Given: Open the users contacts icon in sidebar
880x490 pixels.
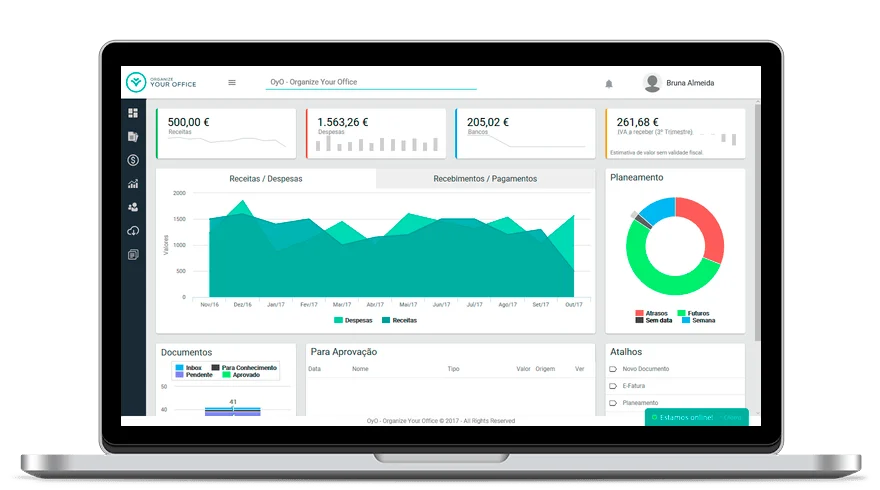Looking at the screenshot, I should pyautogui.click(x=133, y=207).
